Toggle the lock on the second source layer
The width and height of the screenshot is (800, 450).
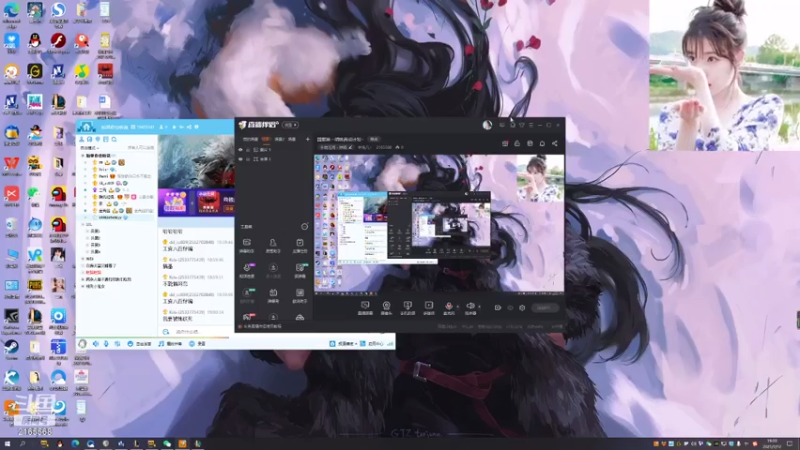pyautogui.click(x=248, y=159)
